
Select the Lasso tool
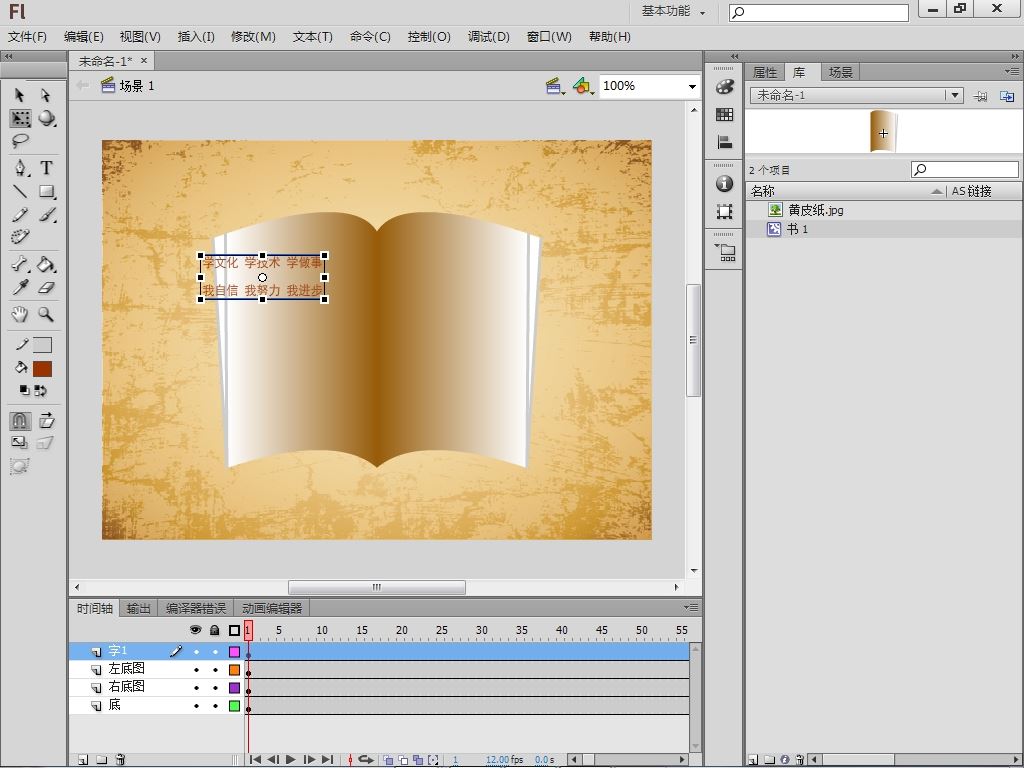coord(20,142)
